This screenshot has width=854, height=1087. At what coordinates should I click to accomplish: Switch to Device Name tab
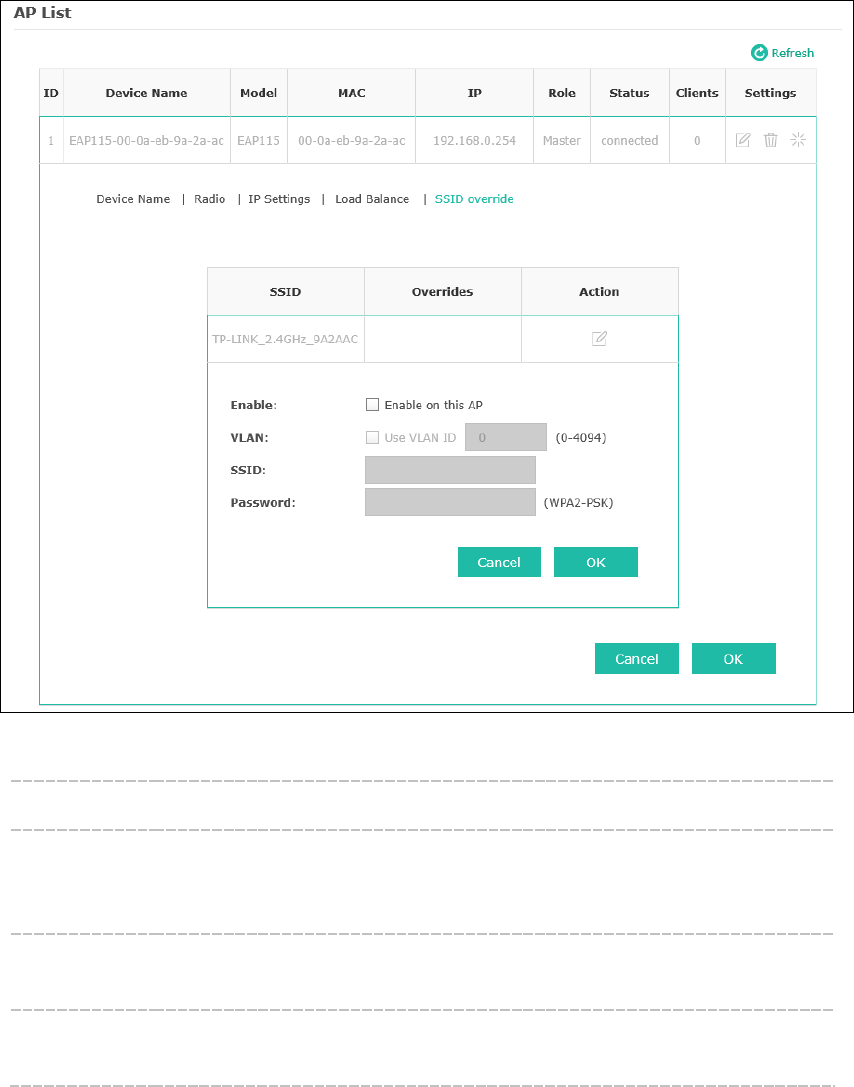coord(133,199)
